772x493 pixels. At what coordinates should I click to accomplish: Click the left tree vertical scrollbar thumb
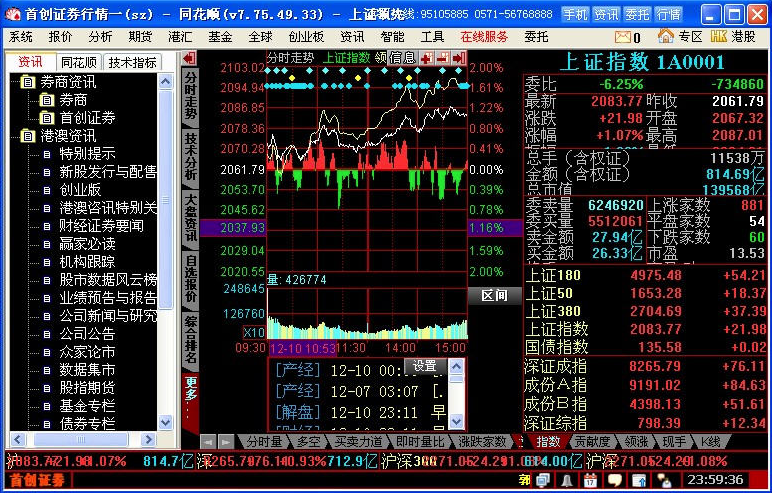[x=165, y=199]
